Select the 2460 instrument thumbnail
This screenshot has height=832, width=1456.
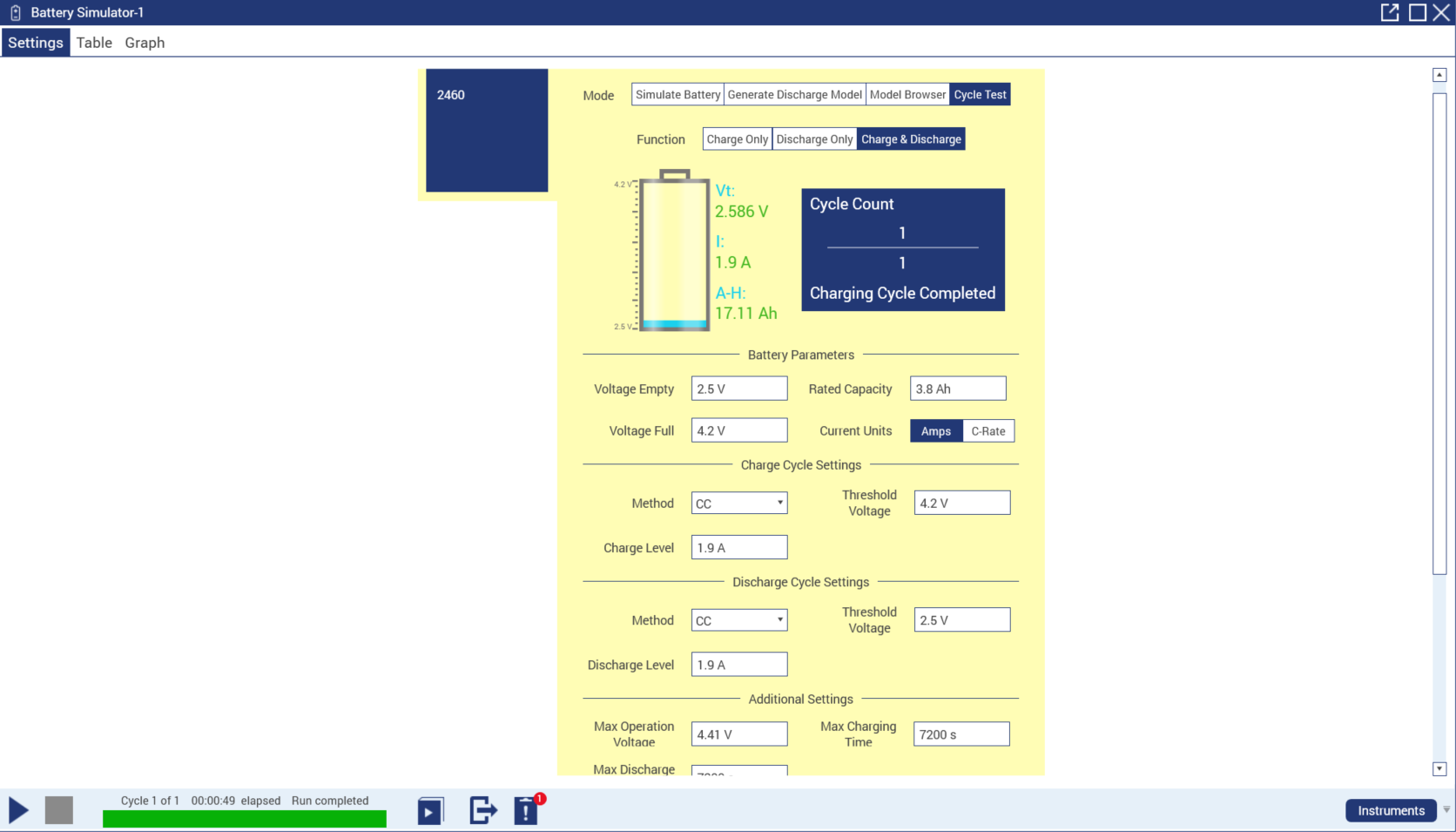pyautogui.click(x=486, y=131)
